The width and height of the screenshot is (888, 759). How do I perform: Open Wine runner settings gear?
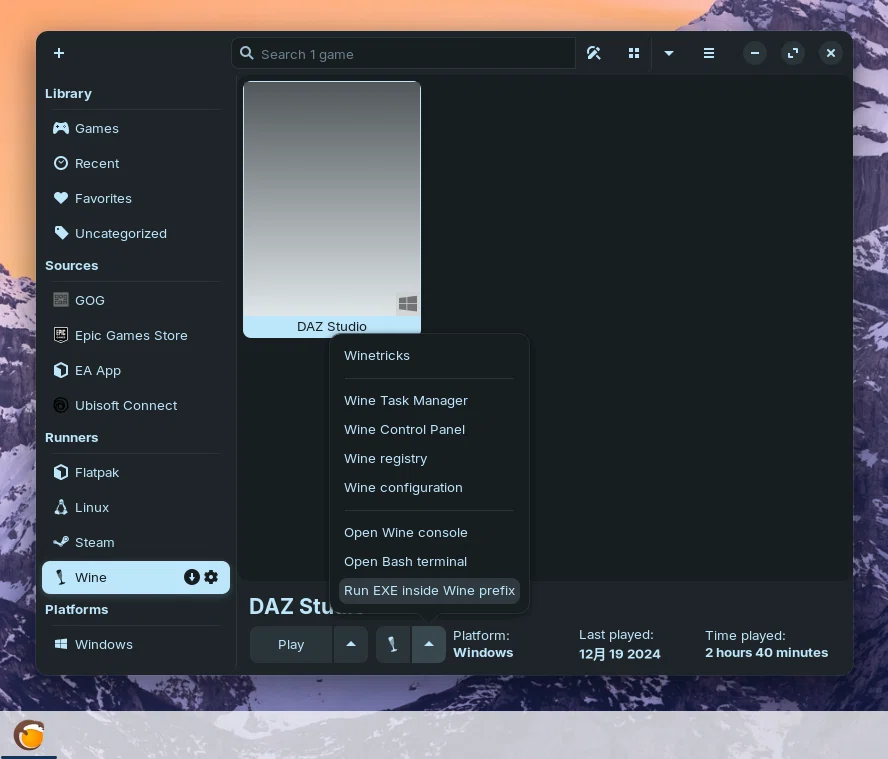click(x=211, y=577)
